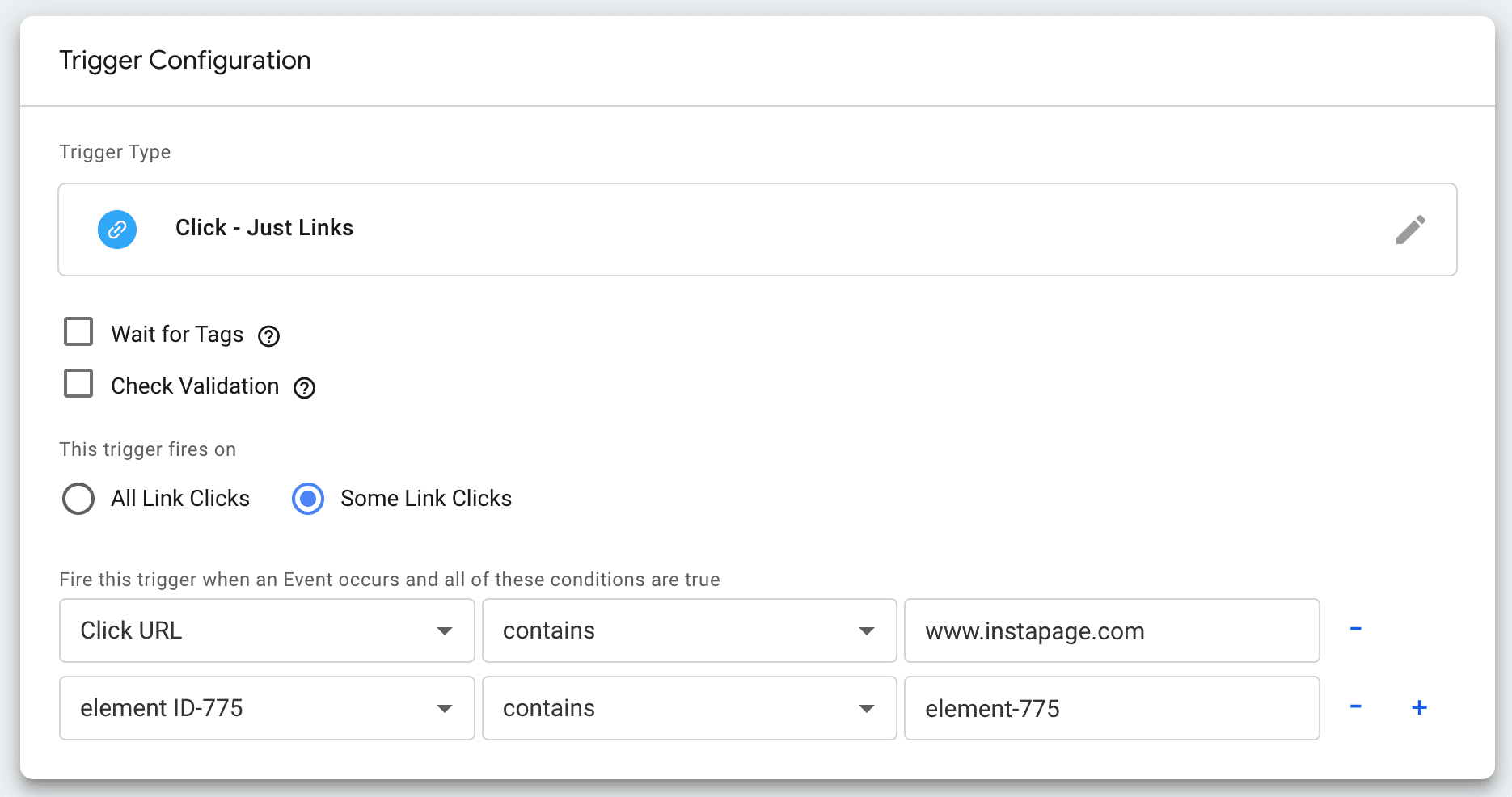This screenshot has height=797, width=1512.
Task: Click the blue link trigger type icon
Action: (x=117, y=230)
